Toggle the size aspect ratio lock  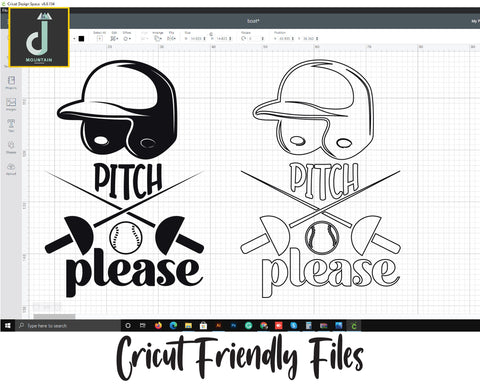pos(211,34)
